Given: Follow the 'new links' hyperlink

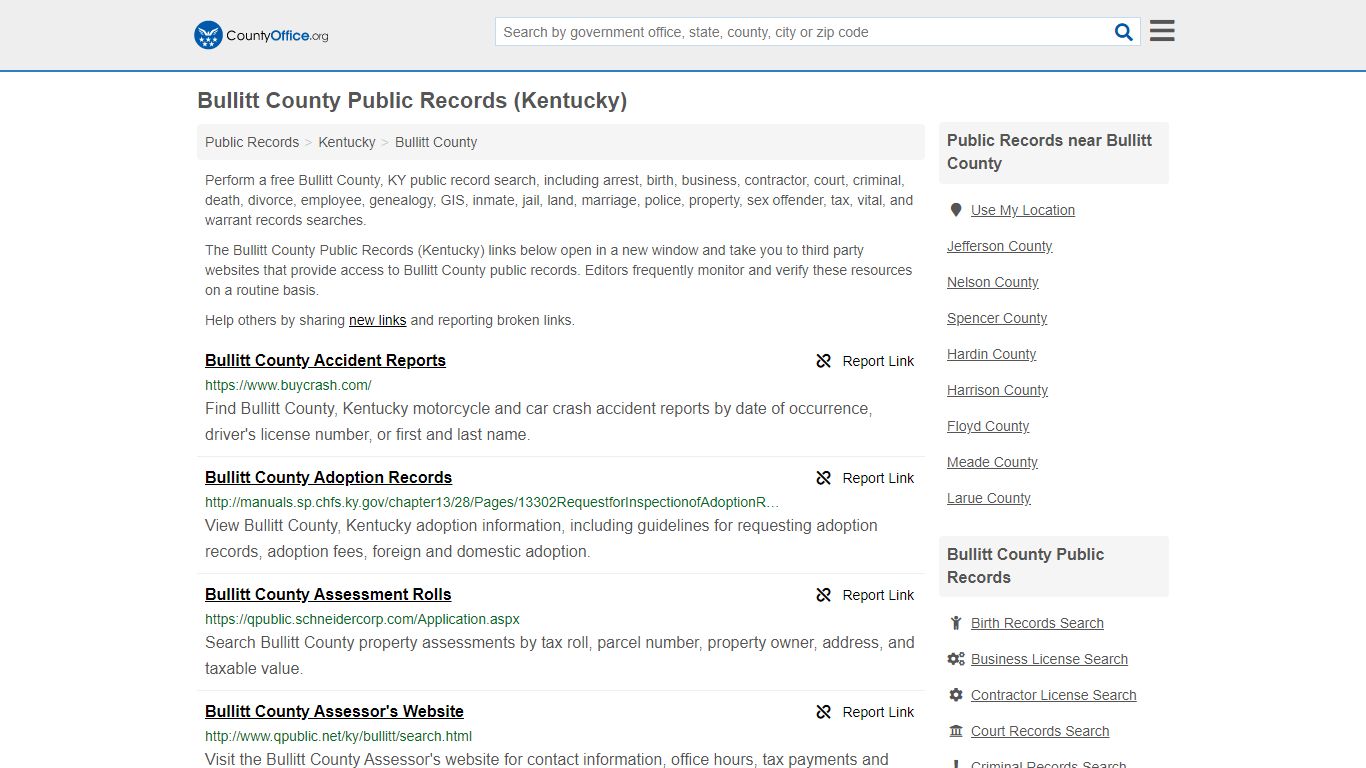Looking at the screenshot, I should click(377, 320).
